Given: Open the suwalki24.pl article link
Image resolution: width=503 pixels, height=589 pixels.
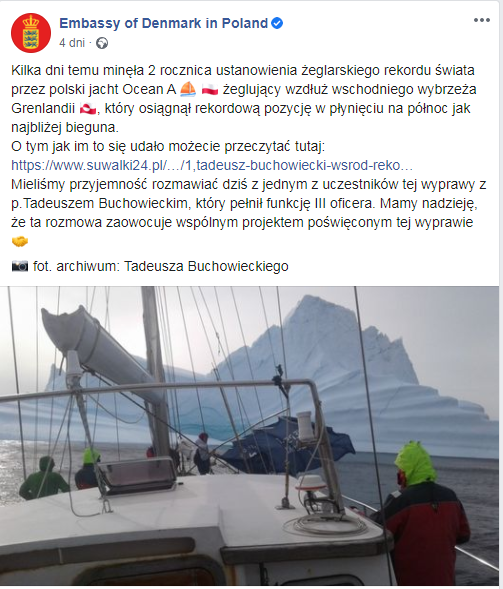Looking at the screenshot, I should pos(212,165).
